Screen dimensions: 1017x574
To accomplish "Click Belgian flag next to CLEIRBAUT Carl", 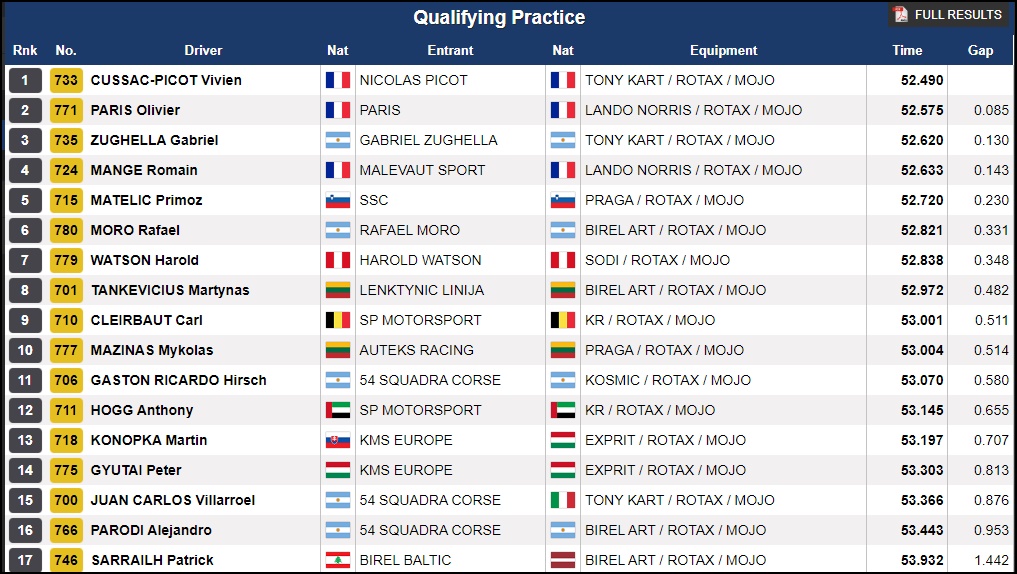I will click(338, 320).
